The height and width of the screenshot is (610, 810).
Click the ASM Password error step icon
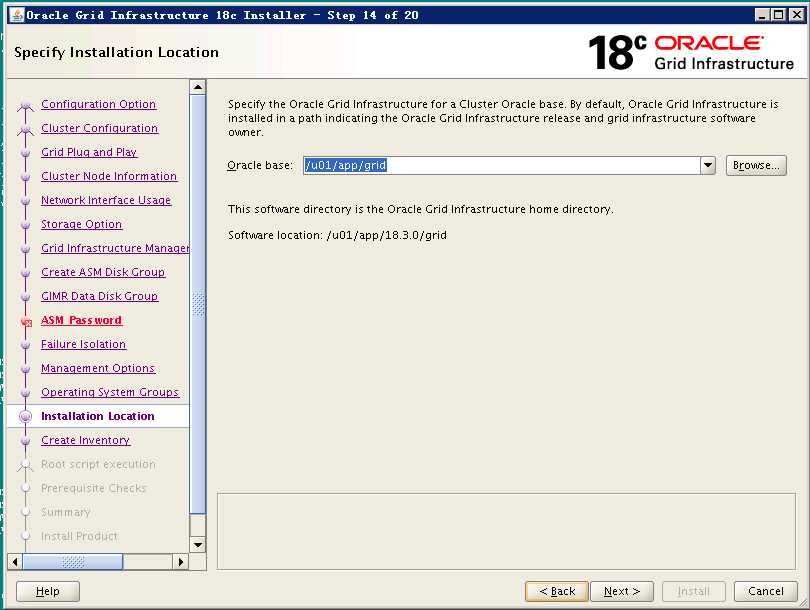coord(26,322)
